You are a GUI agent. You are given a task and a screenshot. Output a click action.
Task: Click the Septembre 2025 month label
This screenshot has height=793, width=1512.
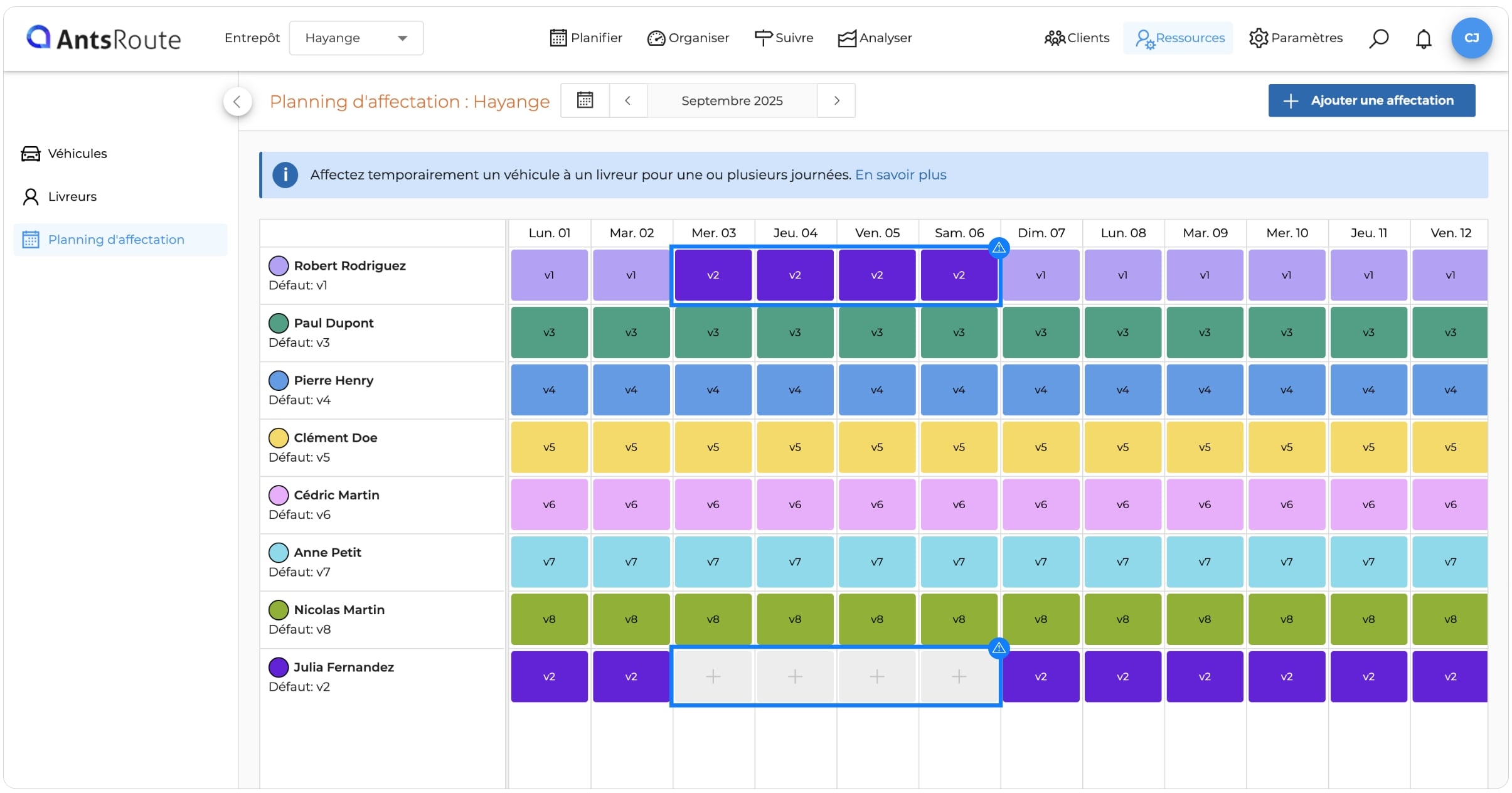[x=732, y=100]
